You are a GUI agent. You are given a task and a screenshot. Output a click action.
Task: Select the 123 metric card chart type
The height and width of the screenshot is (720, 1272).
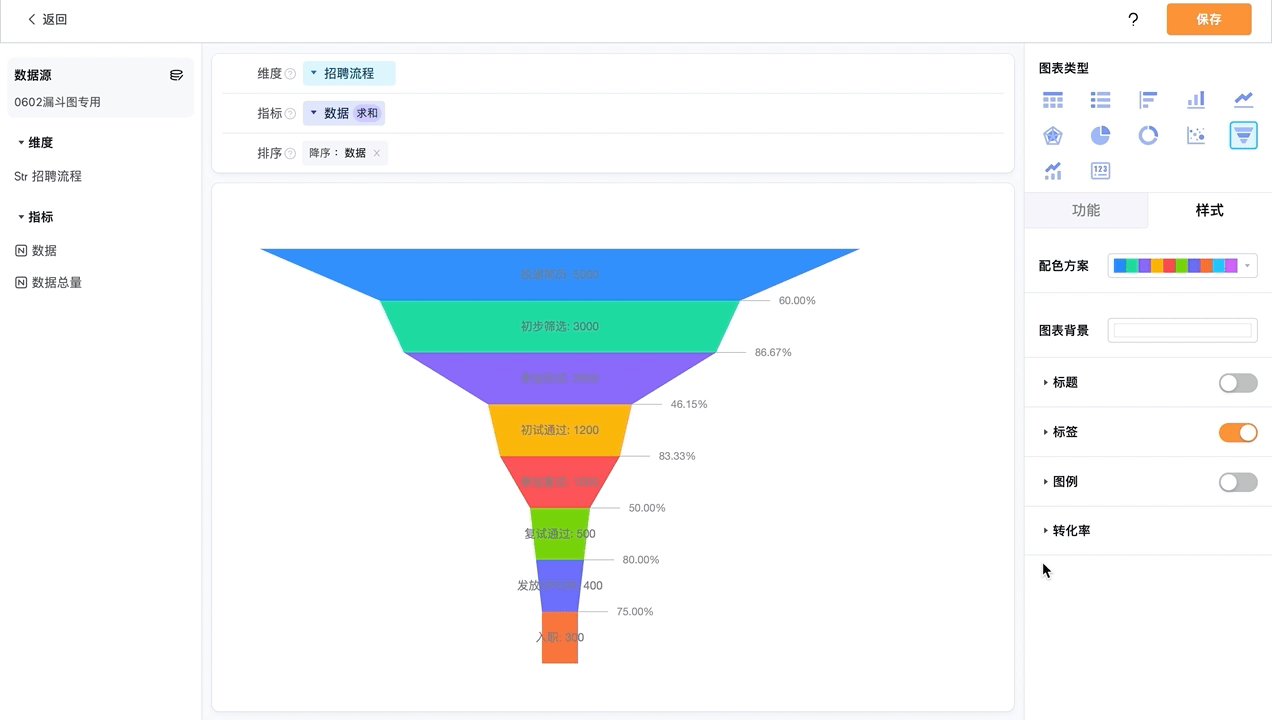click(x=1100, y=171)
